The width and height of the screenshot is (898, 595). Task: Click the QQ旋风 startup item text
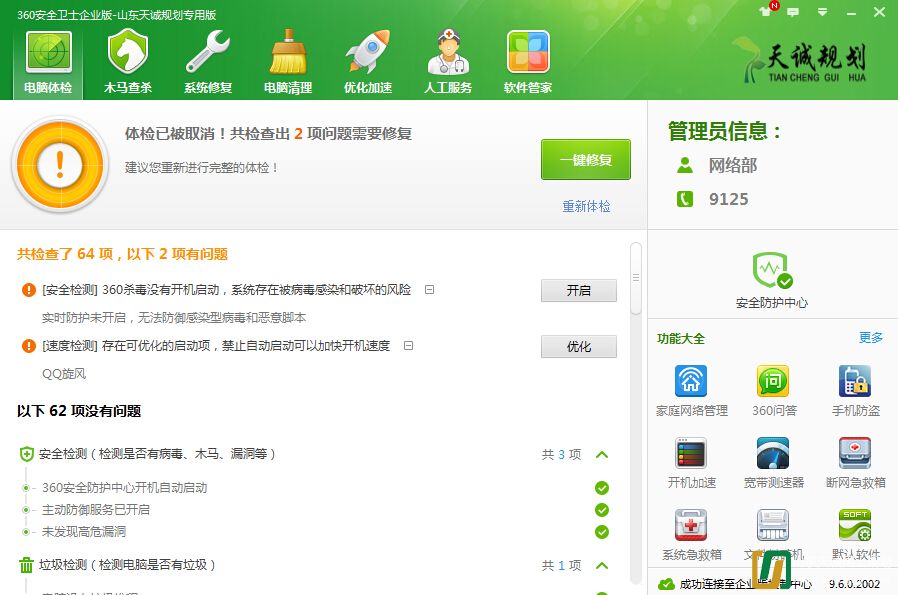pos(64,374)
